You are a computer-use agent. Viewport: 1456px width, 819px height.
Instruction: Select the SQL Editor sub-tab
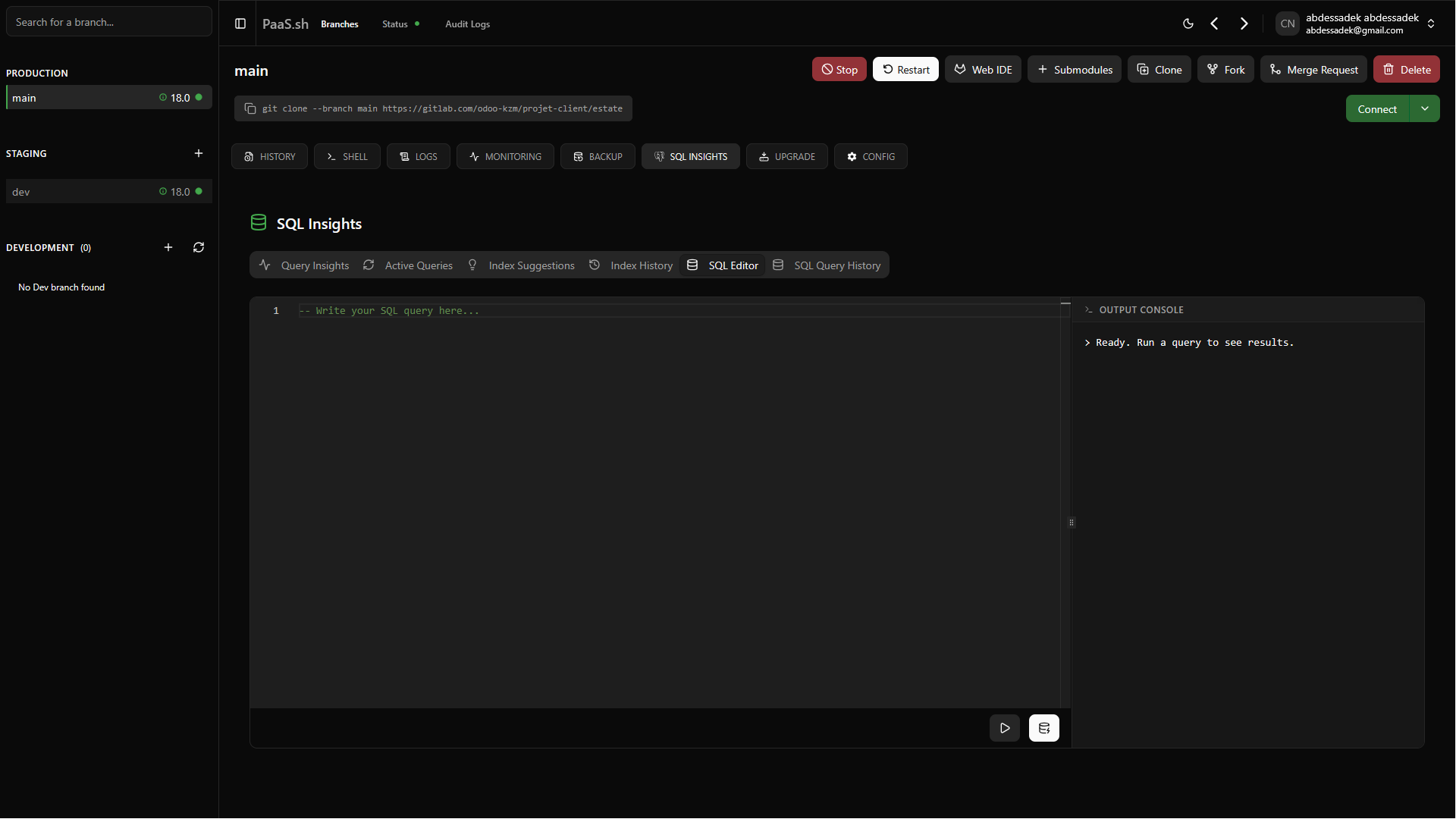723,265
